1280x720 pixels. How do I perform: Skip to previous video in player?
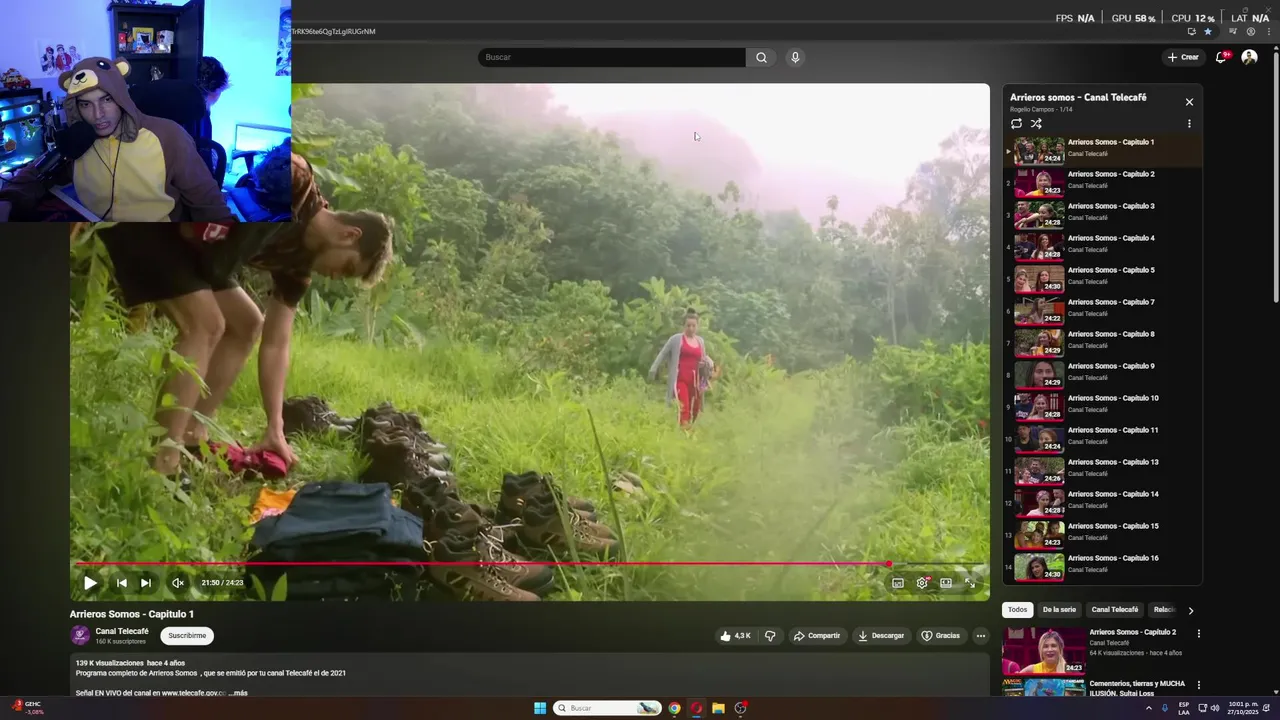[x=121, y=583]
